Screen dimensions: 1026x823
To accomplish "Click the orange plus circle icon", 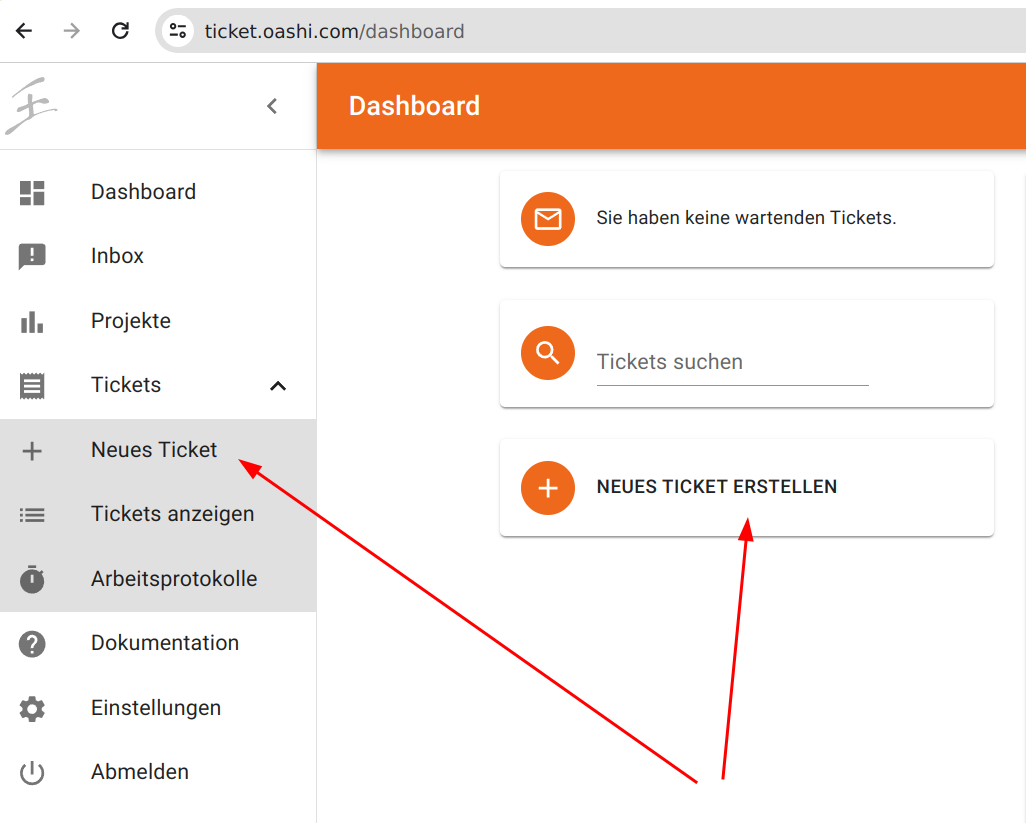I will (548, 488).
